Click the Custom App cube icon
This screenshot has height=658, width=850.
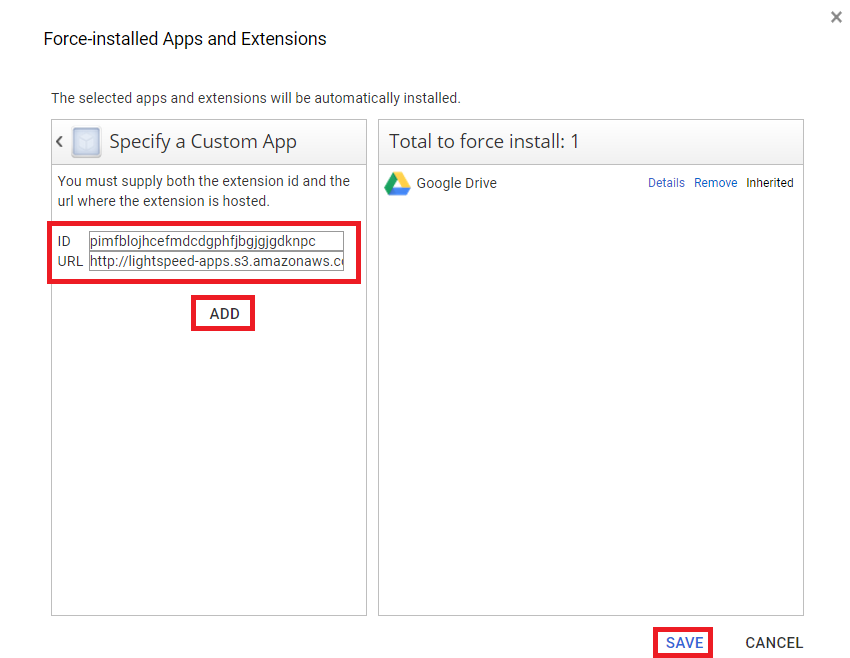tap(85, 141)
